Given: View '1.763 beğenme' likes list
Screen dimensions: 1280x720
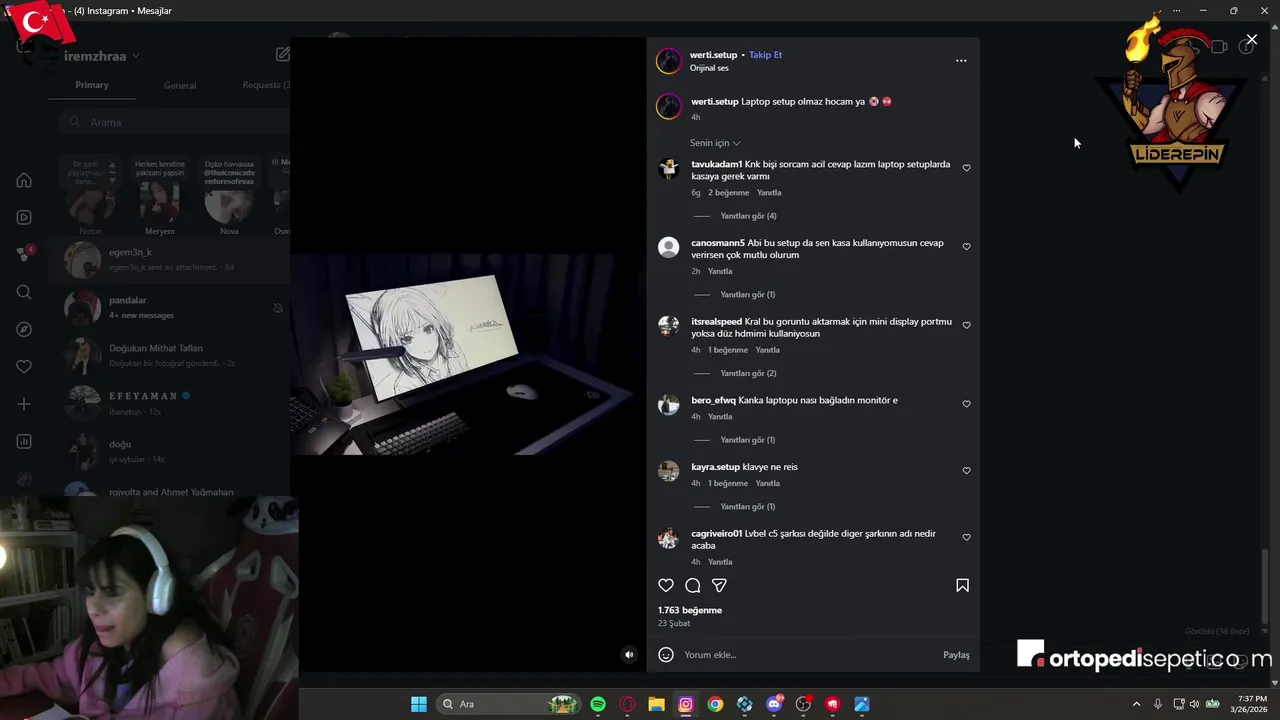Looking at the screenshot, I should click(x=690, y=610).
